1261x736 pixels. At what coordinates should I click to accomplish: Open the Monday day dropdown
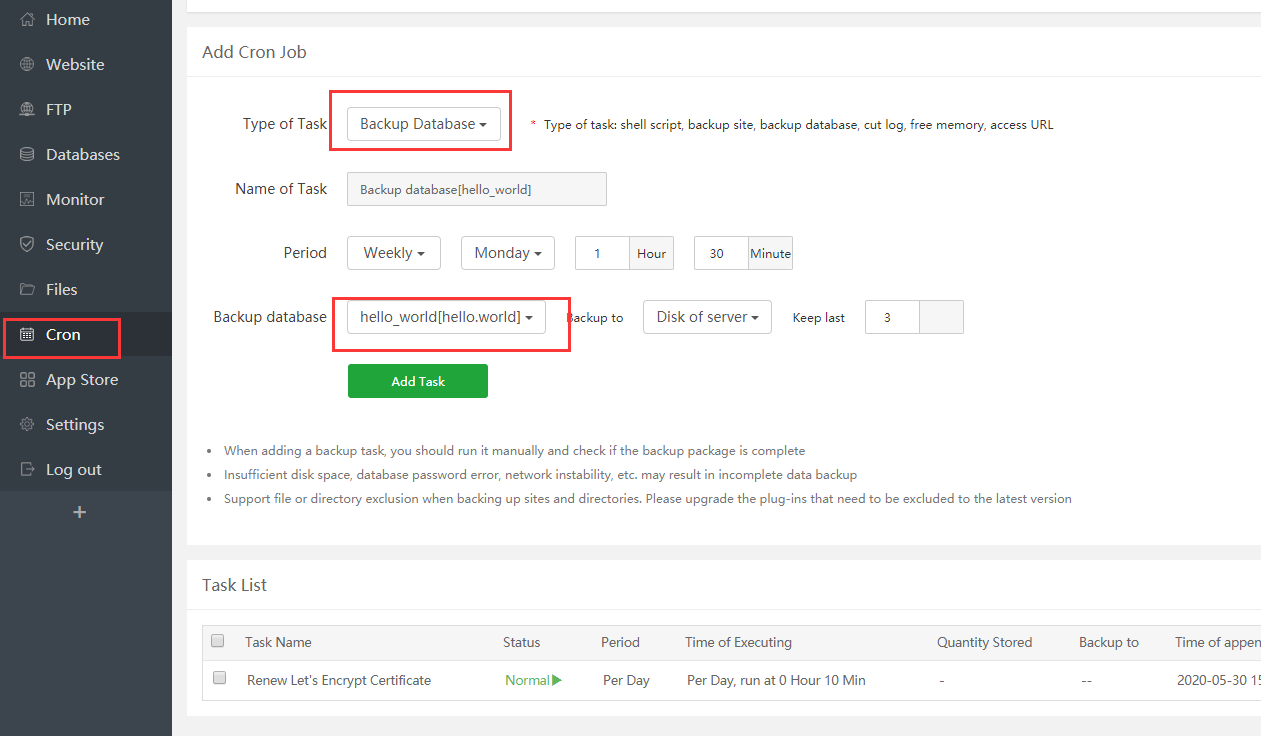[x=507, y=253]
